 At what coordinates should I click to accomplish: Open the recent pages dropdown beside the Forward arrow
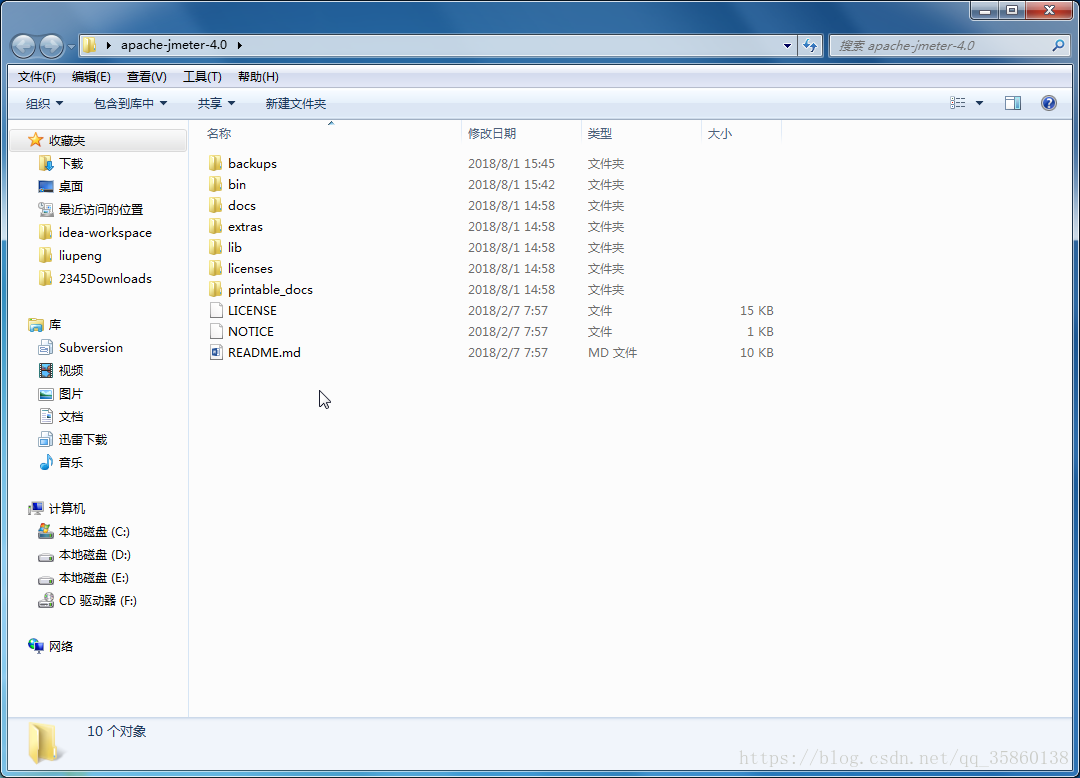pos(71,47)
